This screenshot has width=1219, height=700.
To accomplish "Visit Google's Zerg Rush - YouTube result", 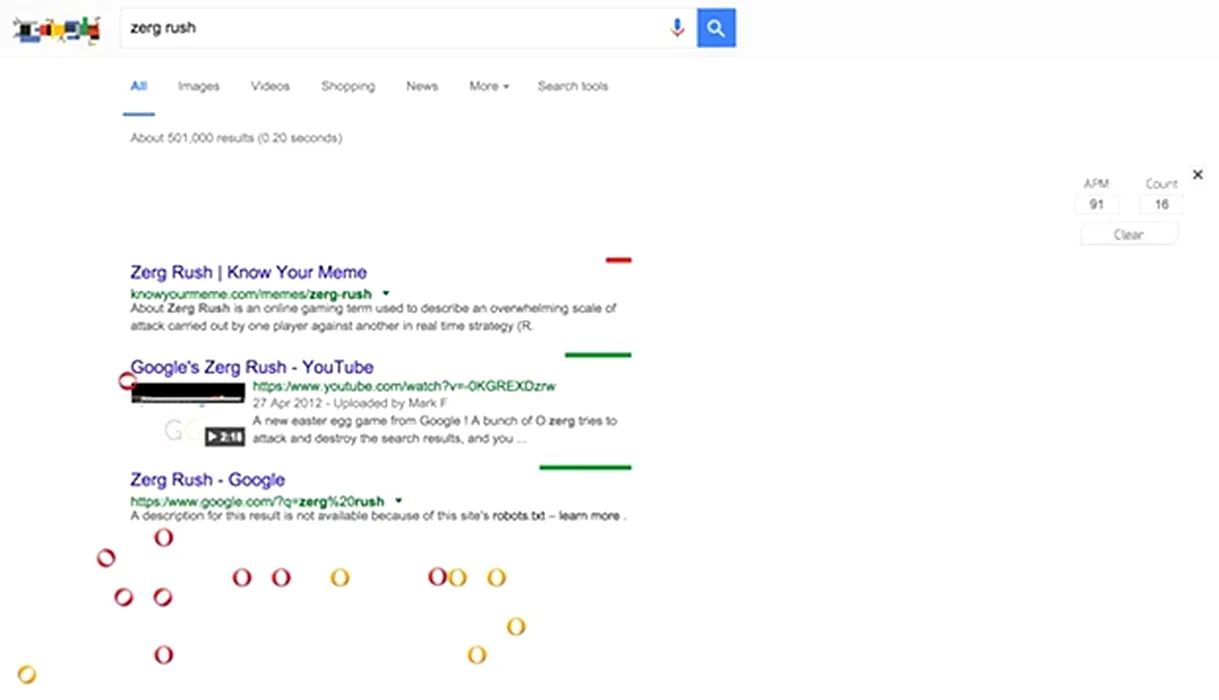I will tap(252, 367).
